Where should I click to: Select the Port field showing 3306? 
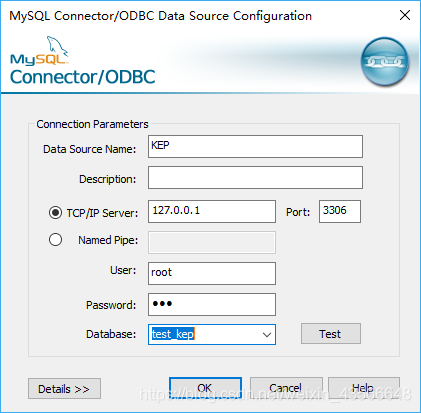tap(340, 211)
